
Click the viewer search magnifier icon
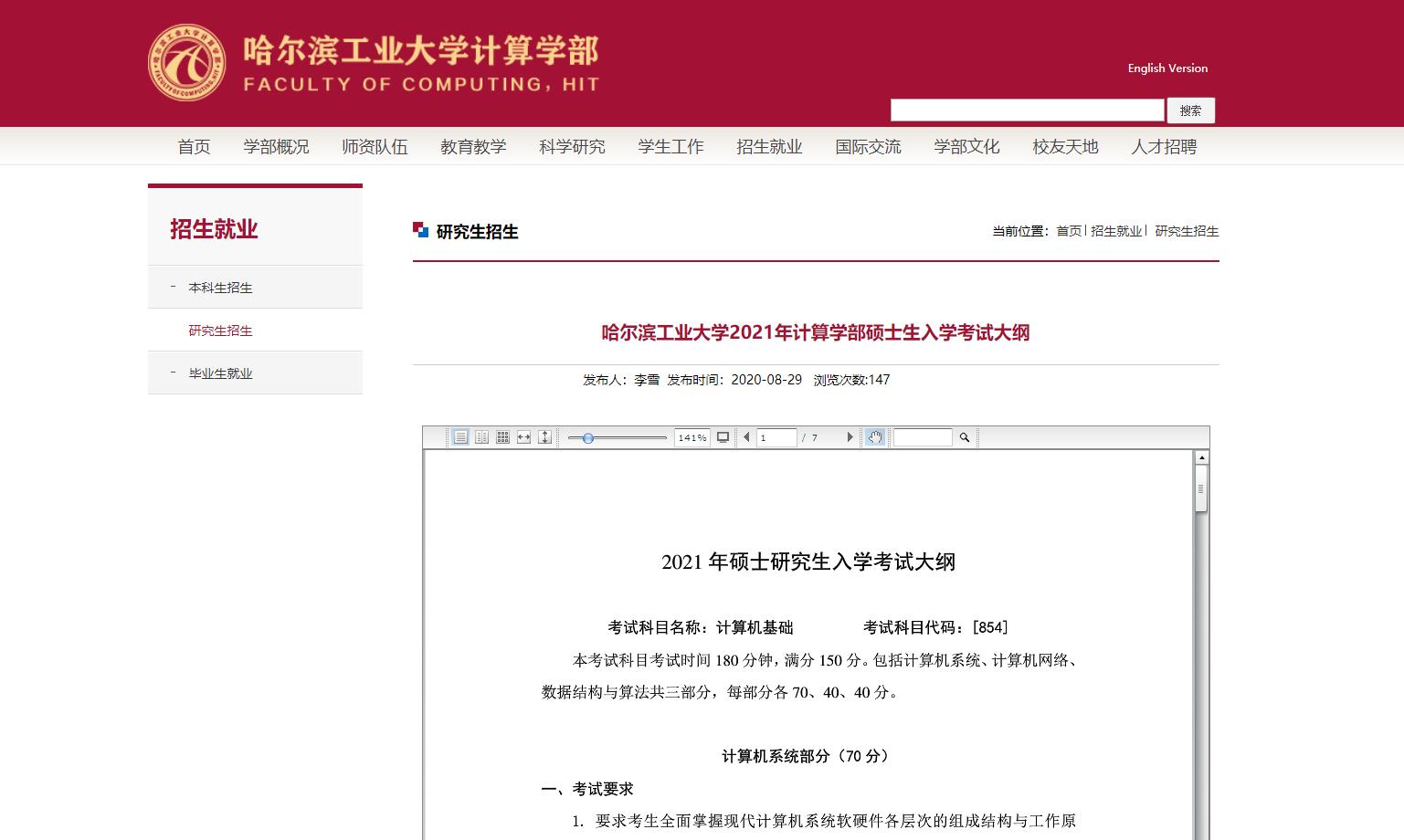click(964, 437)
